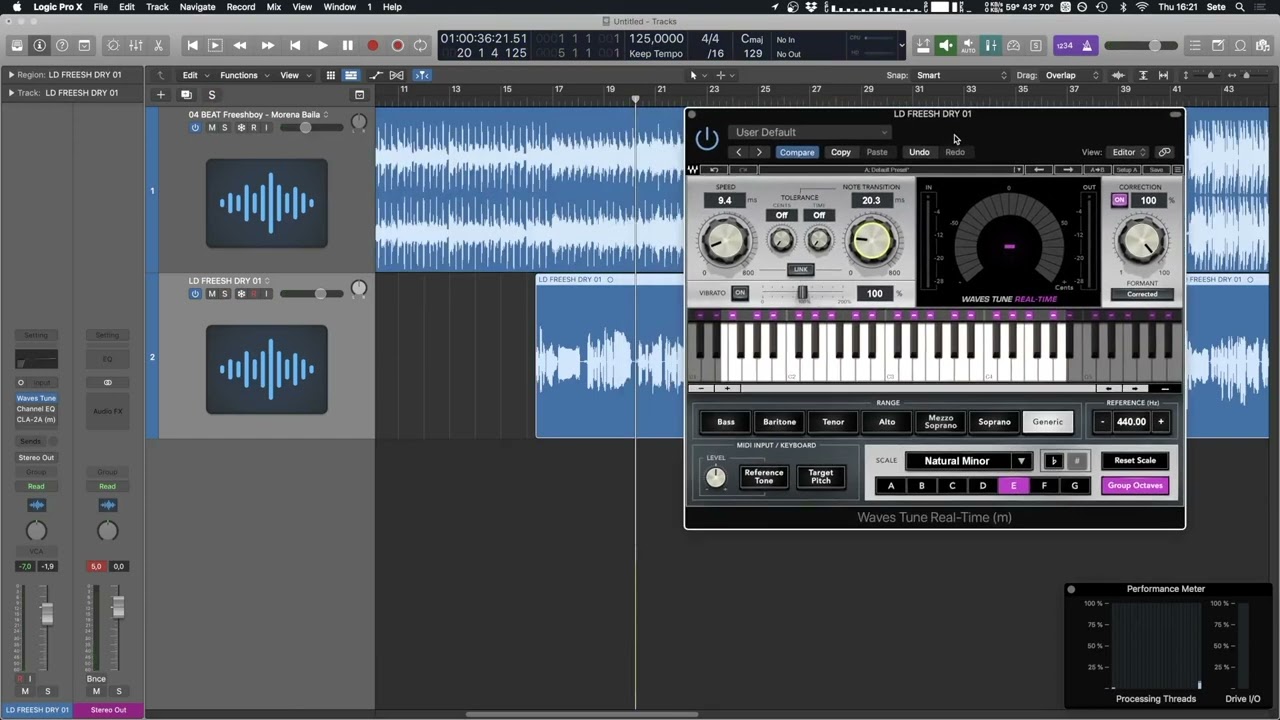
Task: Toggle the Group Octaves button
Action: (x=1135, y=486)
